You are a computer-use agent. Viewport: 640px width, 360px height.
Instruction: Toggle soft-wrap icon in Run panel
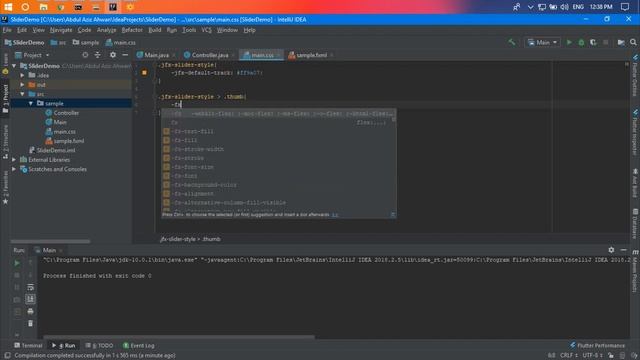(x=30, y=287)
